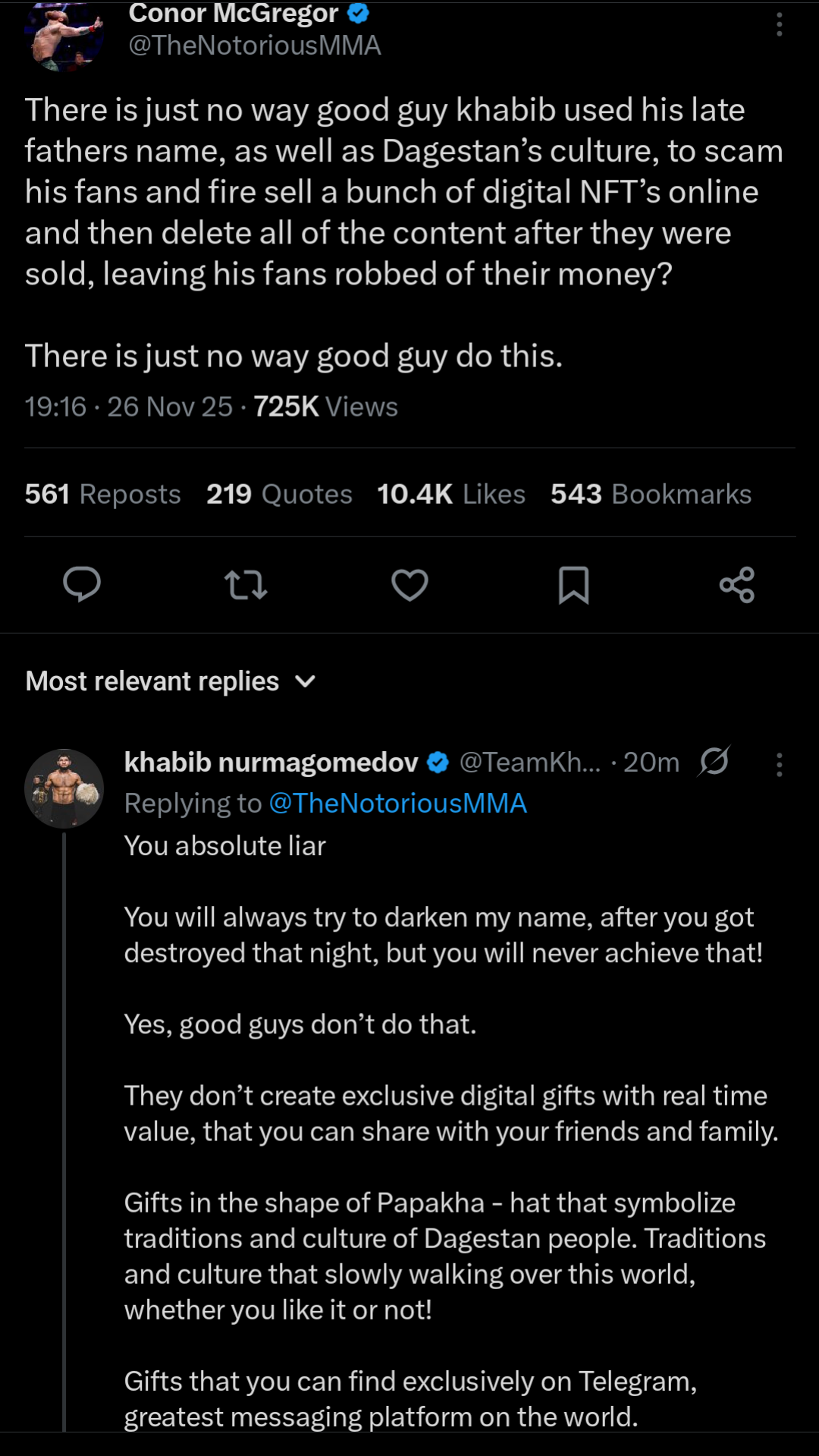Open khabib nurmagomedov's avatar

[x=64, y=788]
